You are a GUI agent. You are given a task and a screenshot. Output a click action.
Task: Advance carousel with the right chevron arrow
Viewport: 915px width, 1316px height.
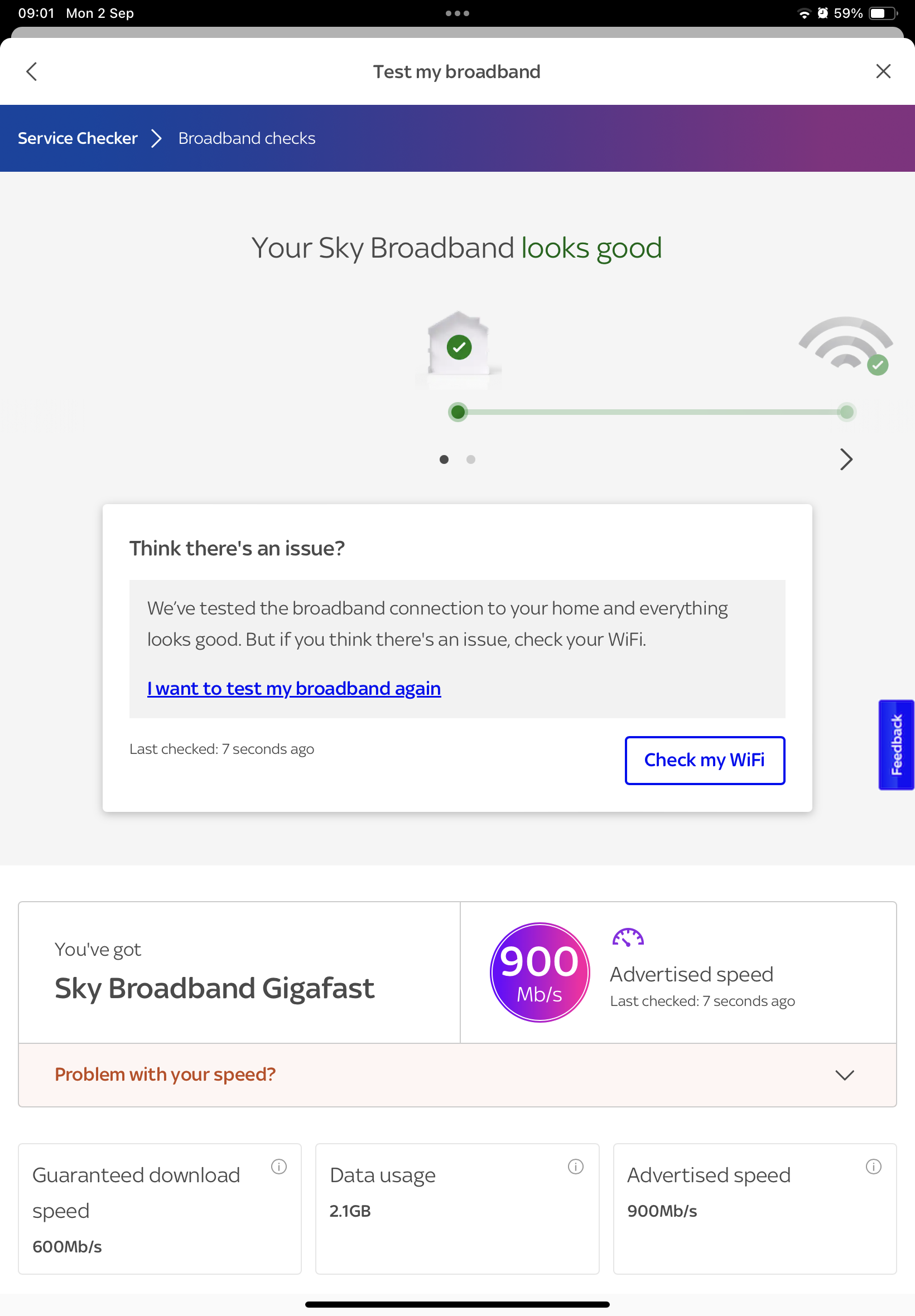point(846,459)
